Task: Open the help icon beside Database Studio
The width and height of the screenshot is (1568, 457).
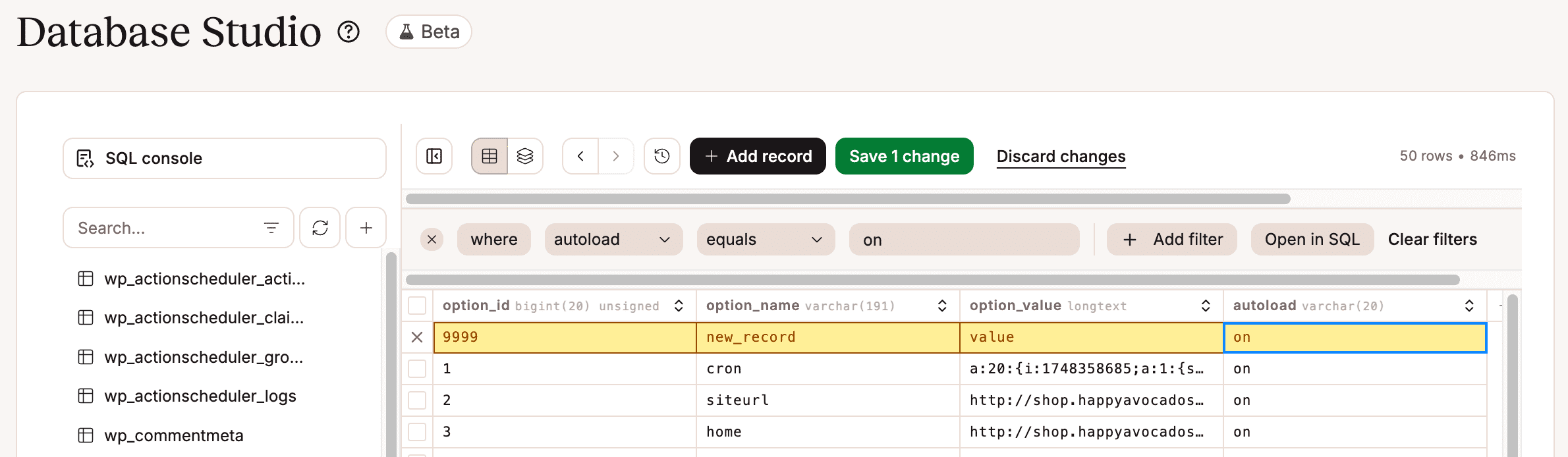Action: pos(349,32)
